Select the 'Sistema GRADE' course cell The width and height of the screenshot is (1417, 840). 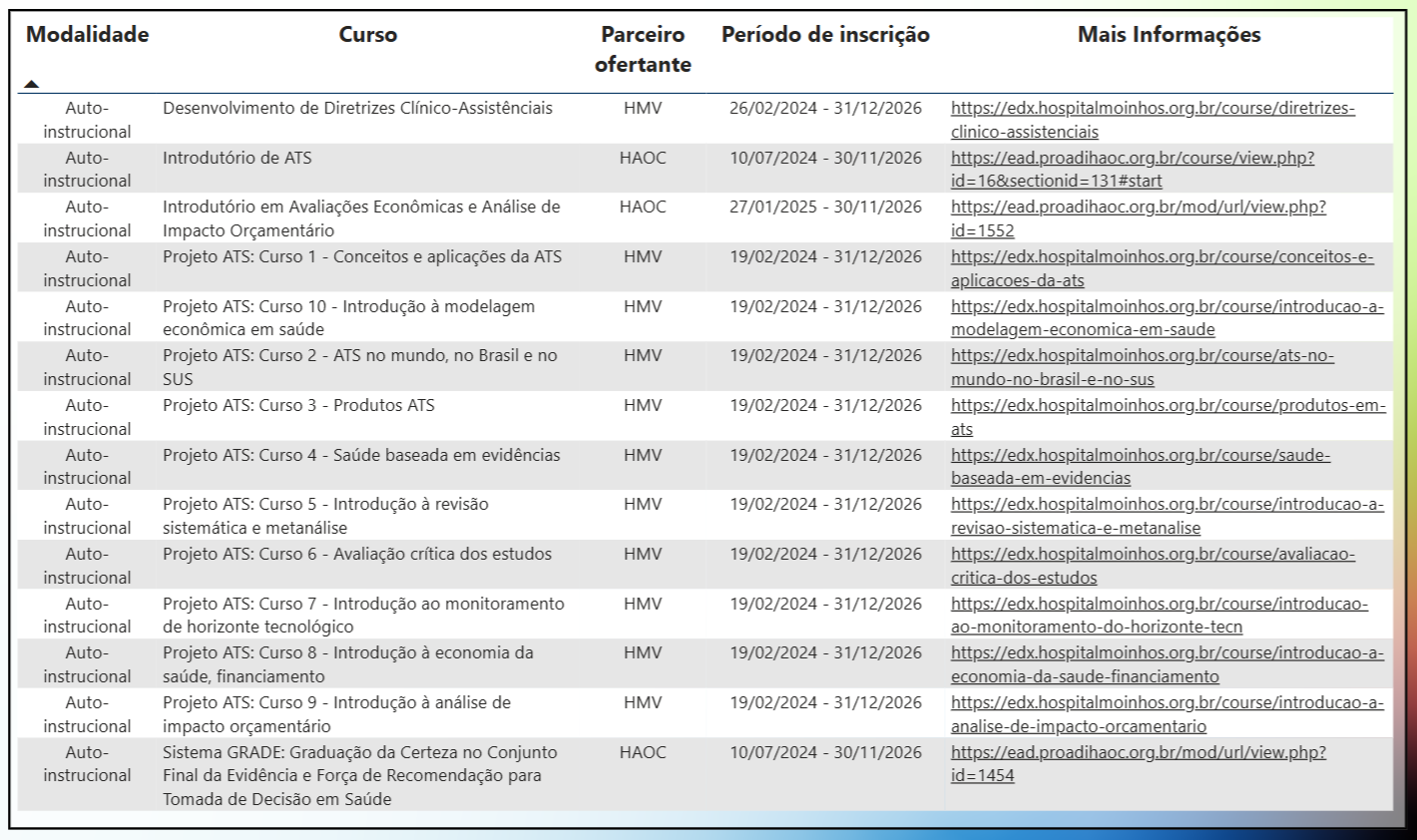click(x=360, y=775)
